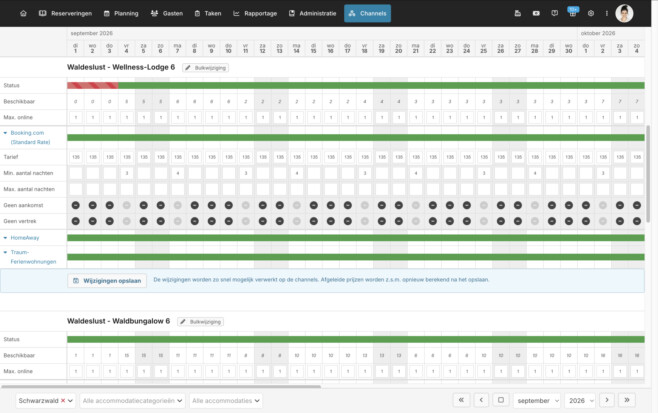Edit Waldbungalow 6 Max. online for di 1 September

click(76, 371)
